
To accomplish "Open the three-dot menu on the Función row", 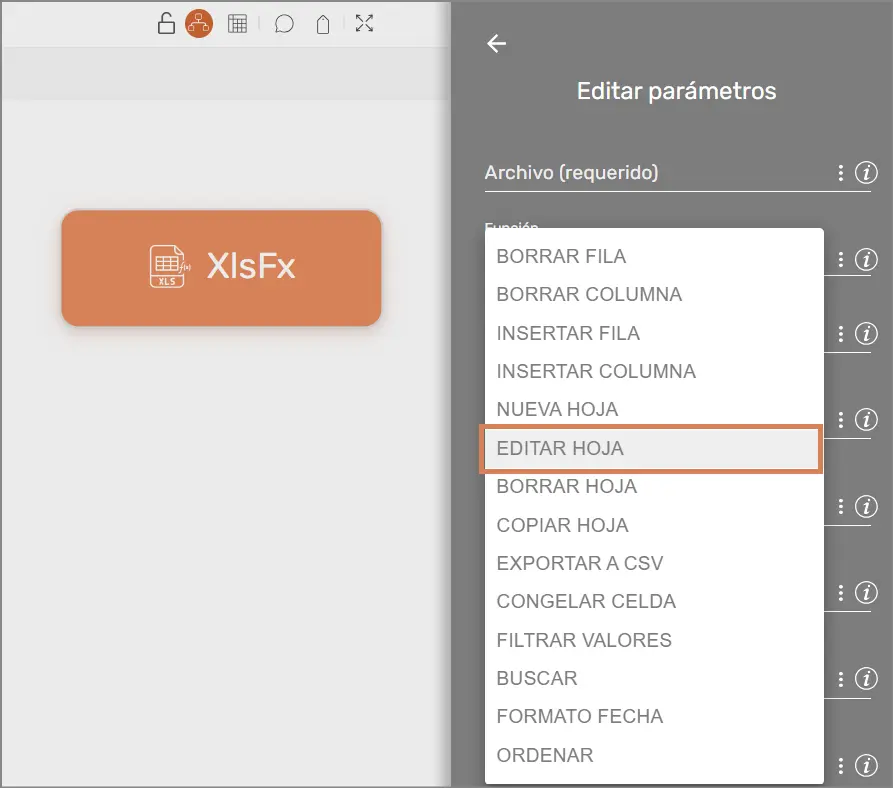I will (x=841, y=260).
